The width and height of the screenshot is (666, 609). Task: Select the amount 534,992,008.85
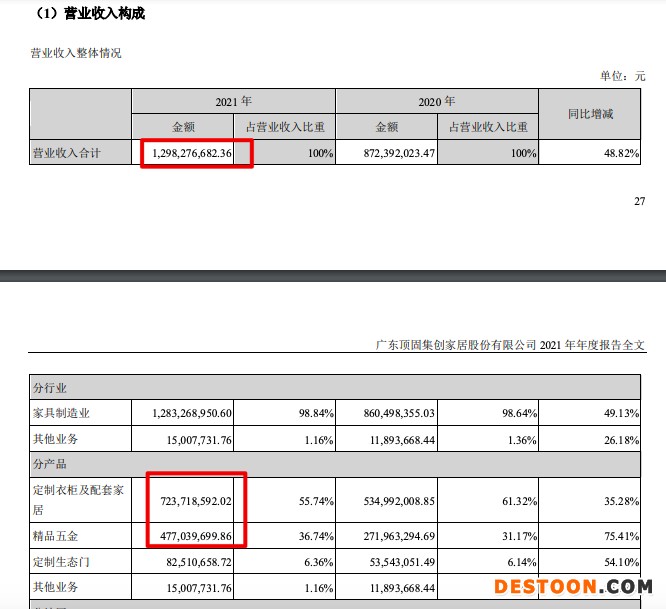[399, 501]
